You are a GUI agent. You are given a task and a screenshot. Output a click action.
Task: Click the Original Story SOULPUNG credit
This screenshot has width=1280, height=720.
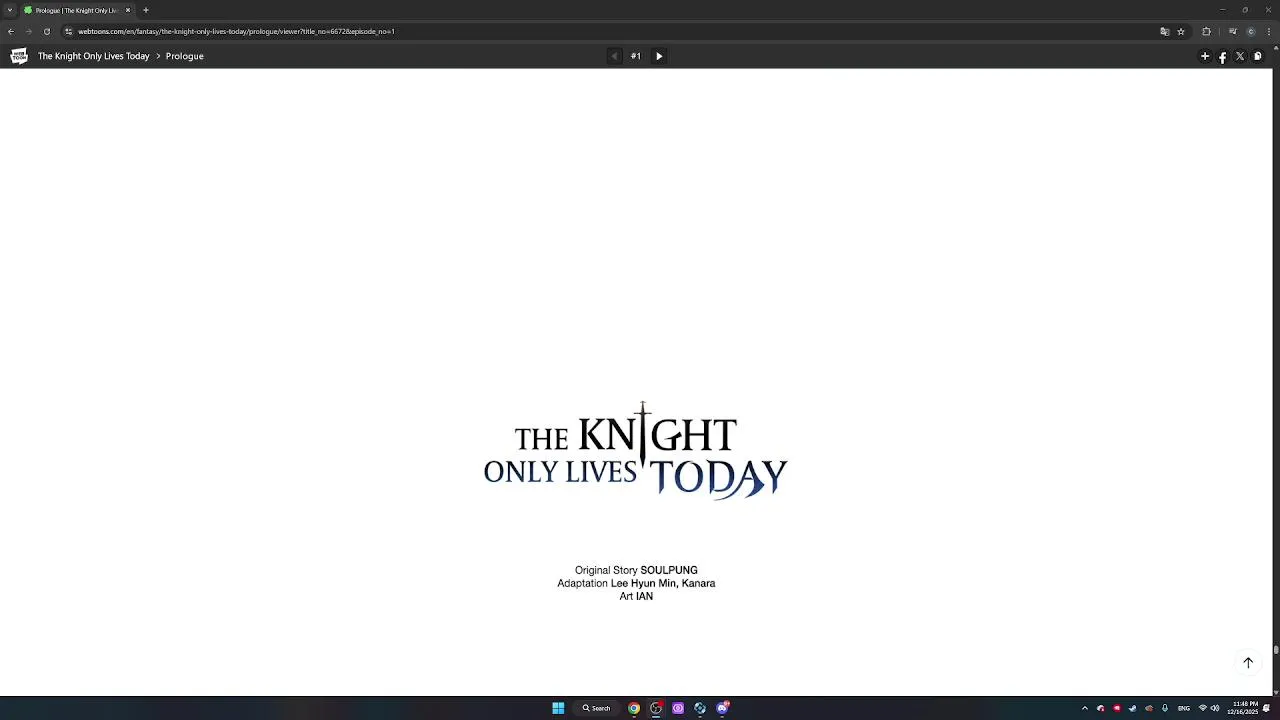pos(636,570)
